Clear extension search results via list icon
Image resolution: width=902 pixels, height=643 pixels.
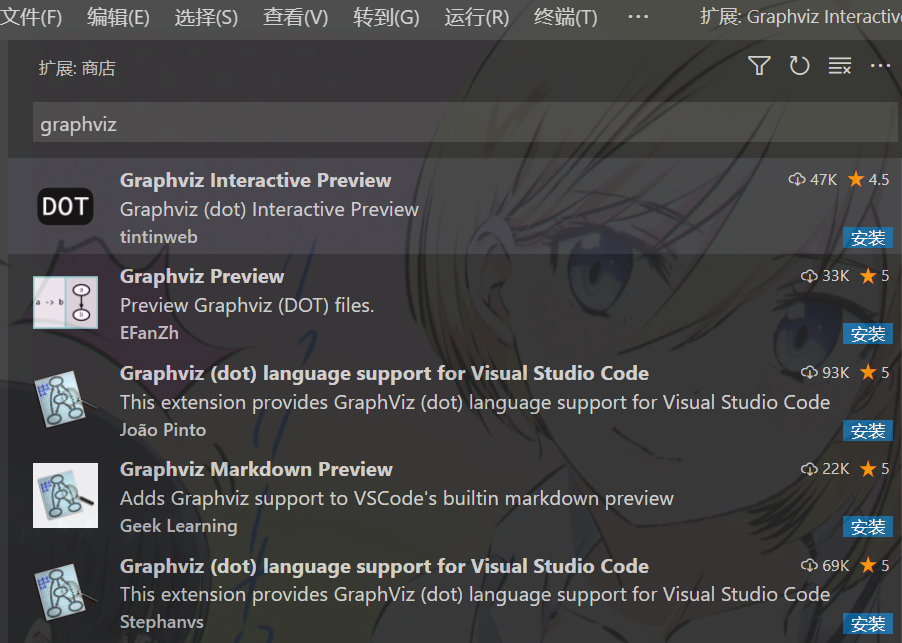[839, 65]
